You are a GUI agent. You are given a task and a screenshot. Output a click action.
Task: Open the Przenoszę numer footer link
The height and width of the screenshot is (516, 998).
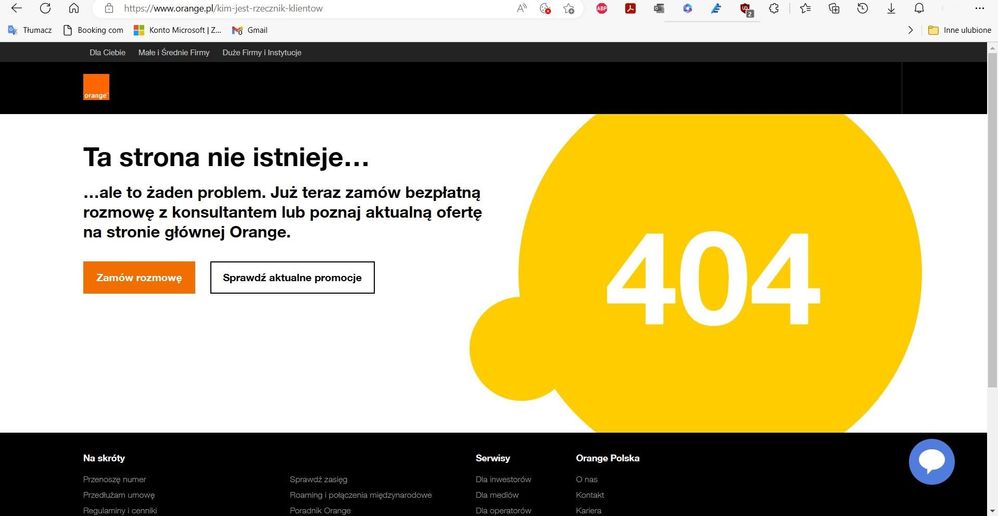[x=115, y=479]
